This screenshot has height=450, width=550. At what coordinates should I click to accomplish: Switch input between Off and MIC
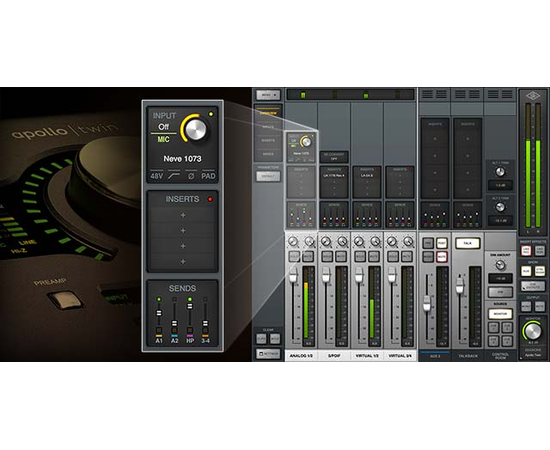coord(163,133)
